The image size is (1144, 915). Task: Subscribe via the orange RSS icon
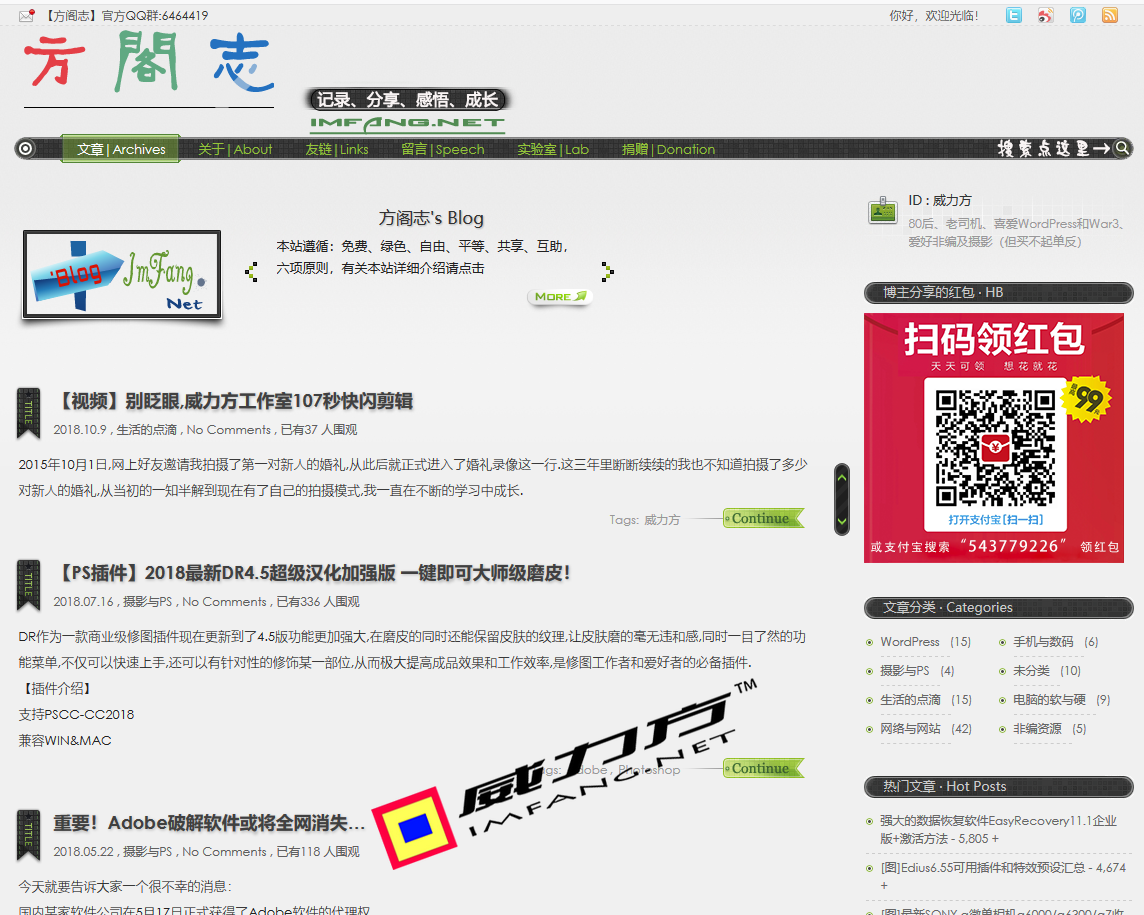pyautogui.click(x=1110, y=15)
